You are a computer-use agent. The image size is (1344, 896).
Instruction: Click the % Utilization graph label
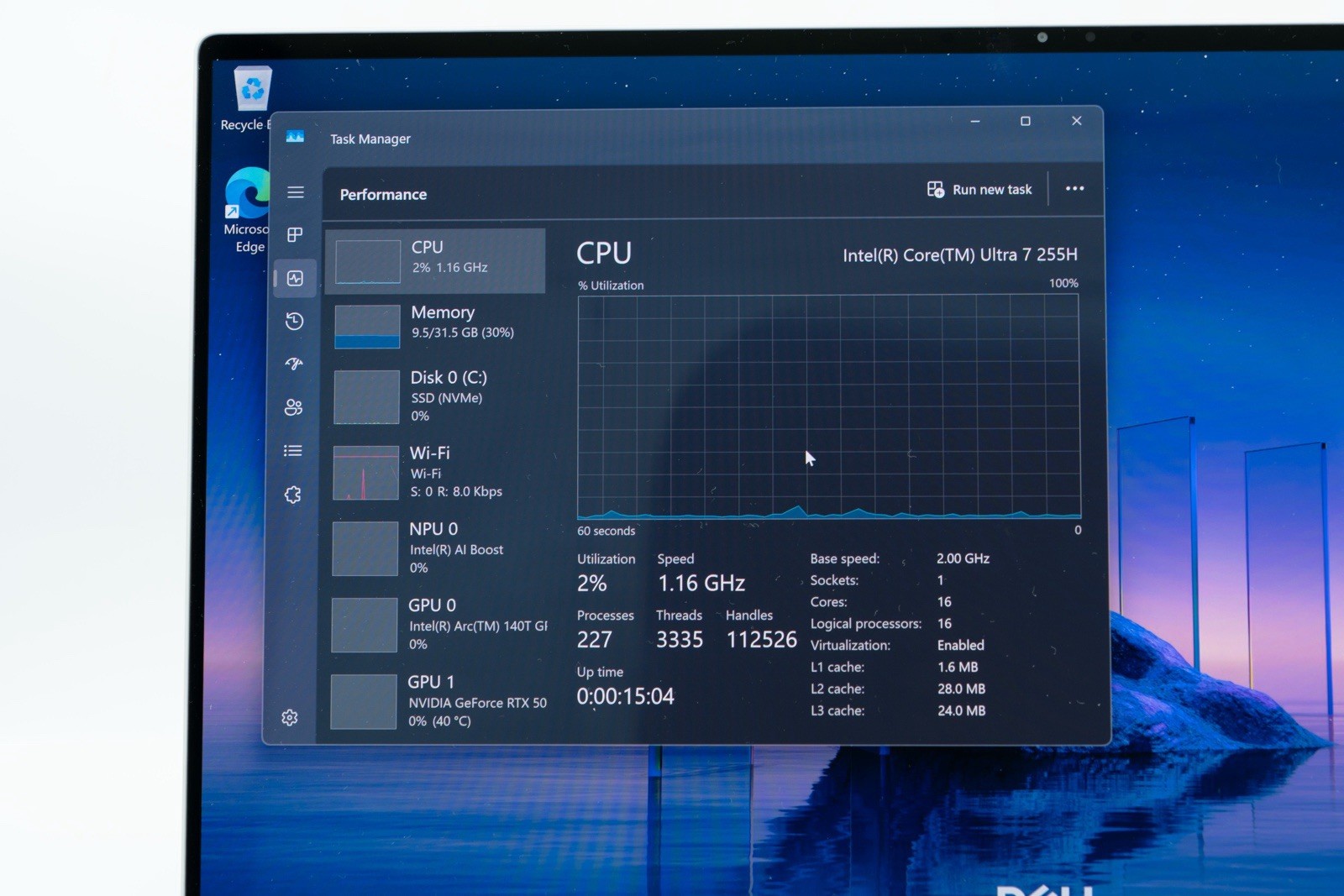pyautogui.click(x=611, y=286)
